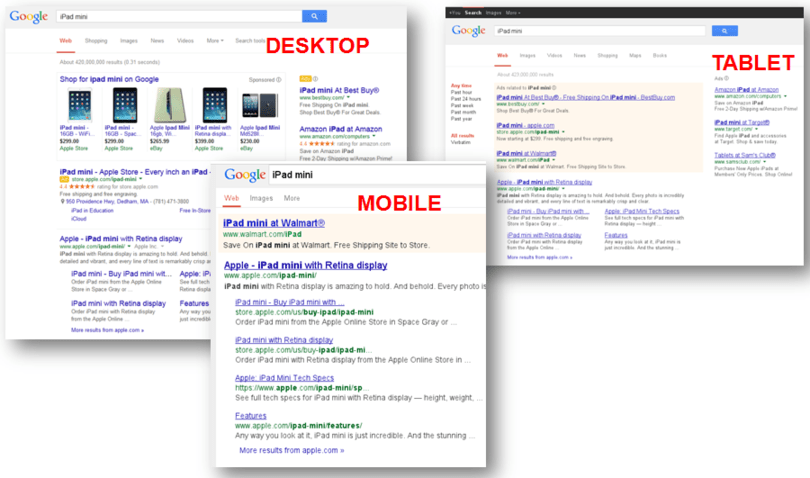
Task: Open the iPad mini 16GB Space product image
Action: coord(124,105)
